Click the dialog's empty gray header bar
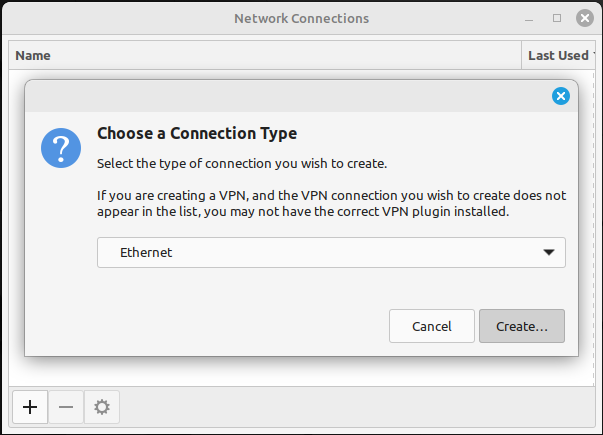 point(288,96)
